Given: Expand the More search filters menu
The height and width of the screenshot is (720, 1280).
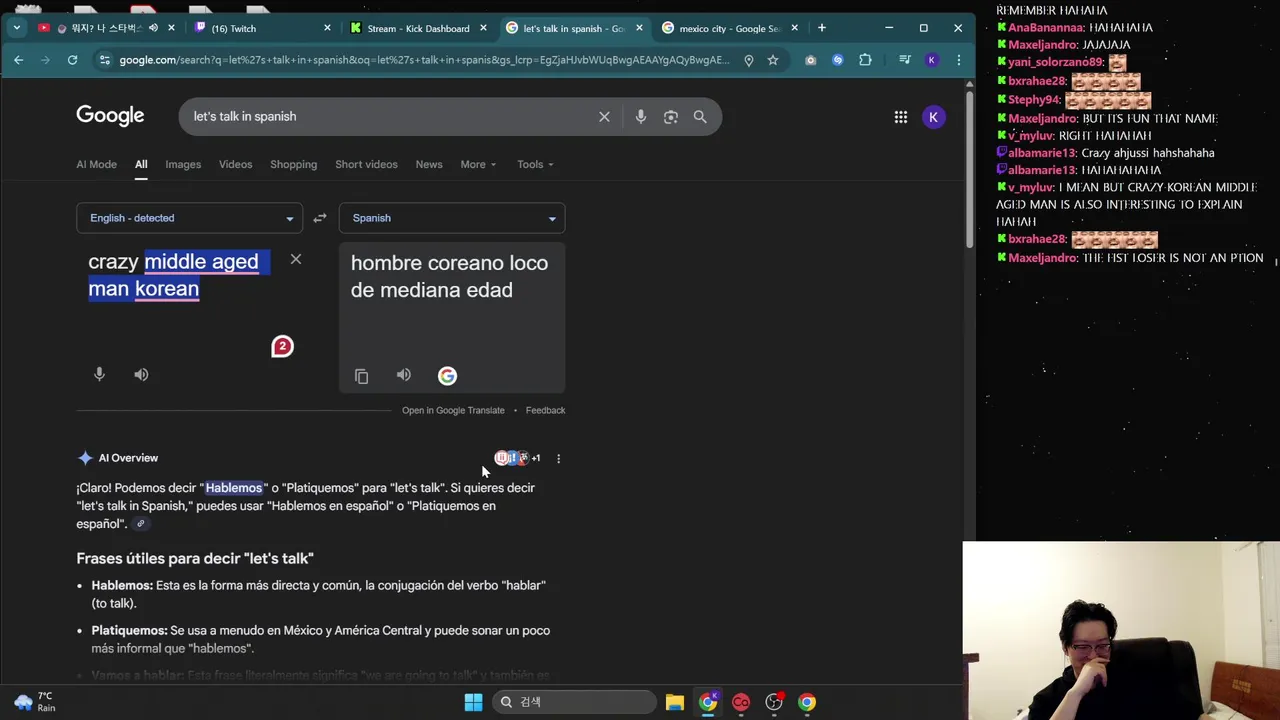Looking at the screenshot, I should coord(478,164).
